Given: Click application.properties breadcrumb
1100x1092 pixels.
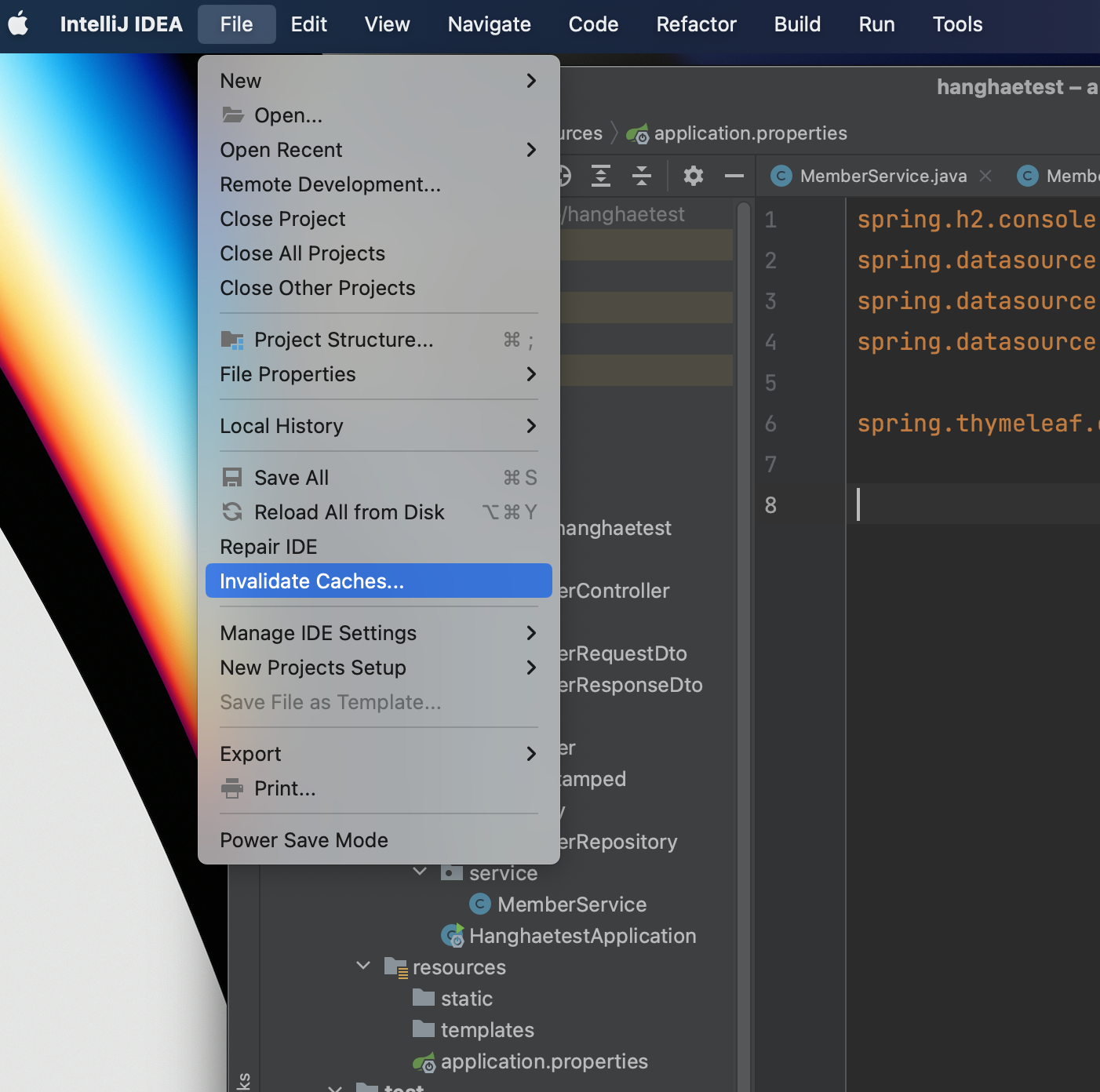Looking at the screenshot, I should [x=750, y=133].
